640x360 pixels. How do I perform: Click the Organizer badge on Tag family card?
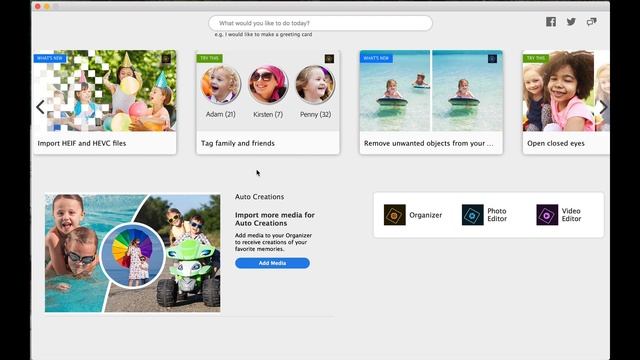click(x=329, y=58)
